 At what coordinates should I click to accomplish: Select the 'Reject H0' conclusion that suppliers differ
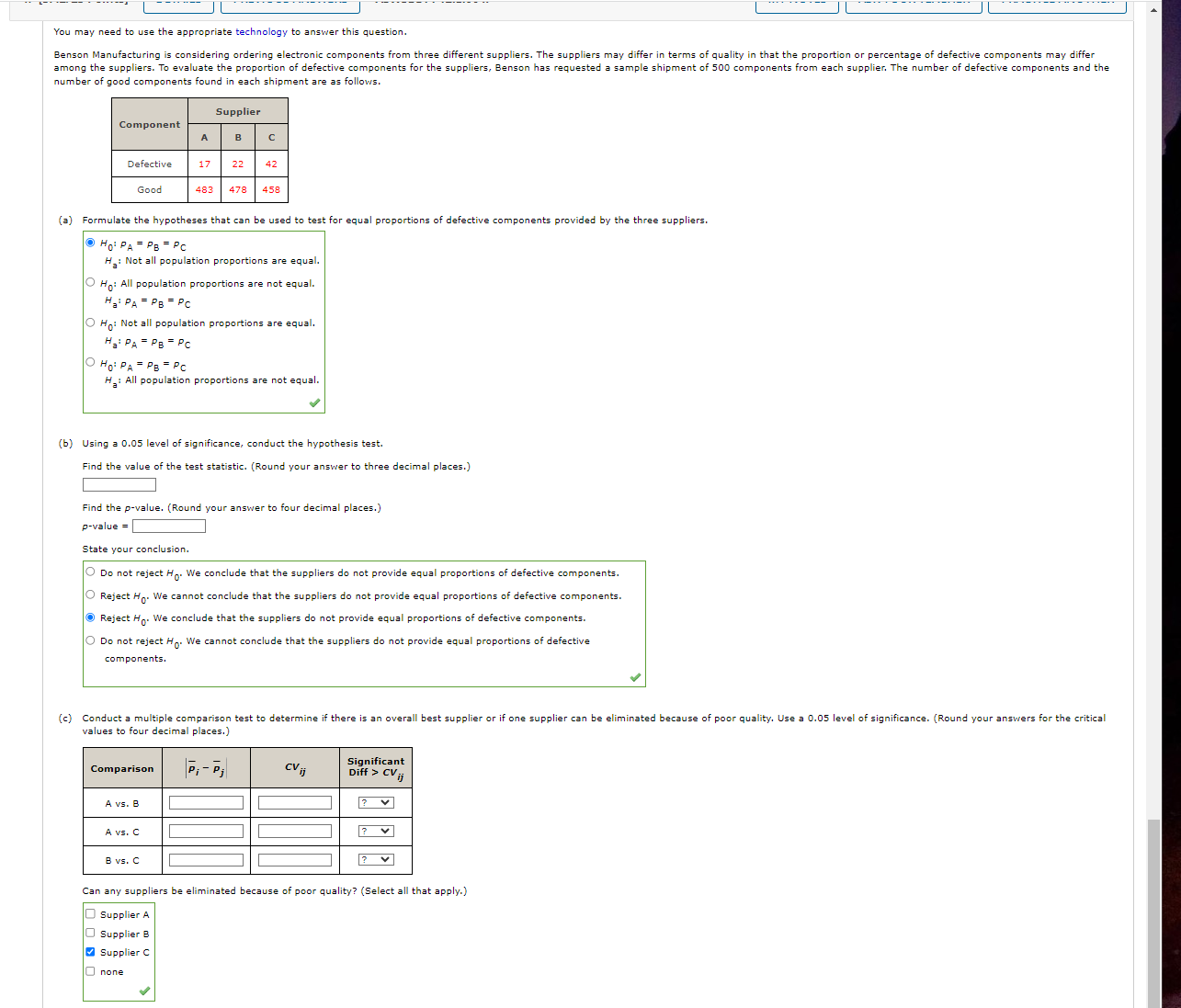[90, 617]
